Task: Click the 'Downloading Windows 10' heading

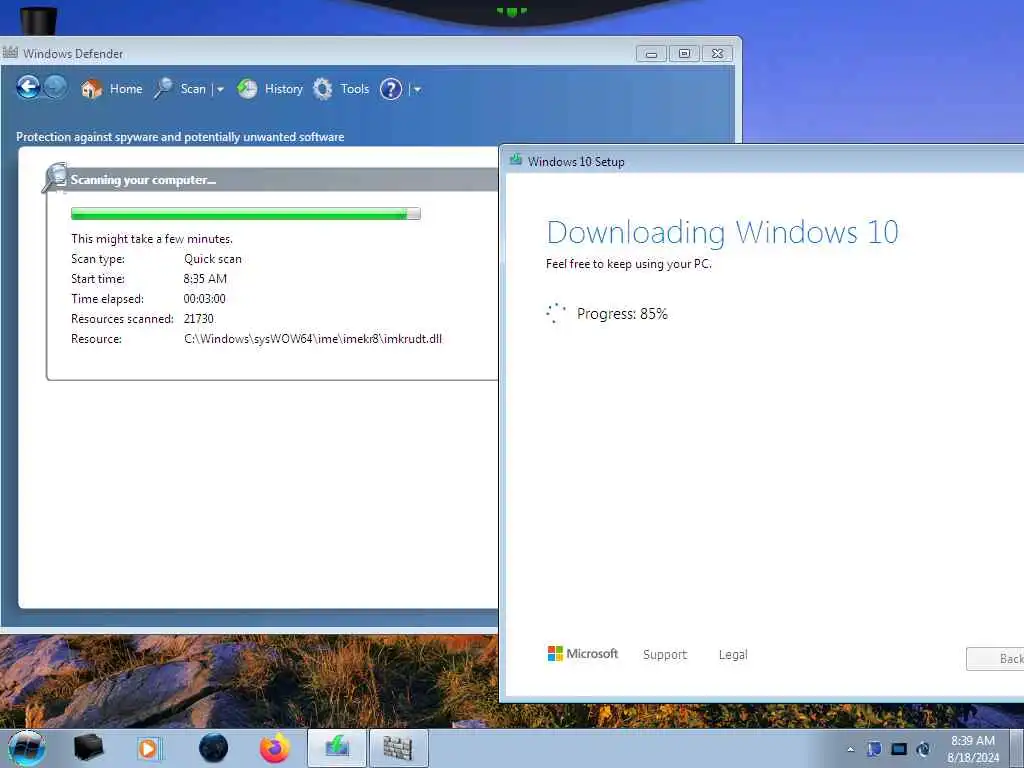Action: tap(722, 232)
